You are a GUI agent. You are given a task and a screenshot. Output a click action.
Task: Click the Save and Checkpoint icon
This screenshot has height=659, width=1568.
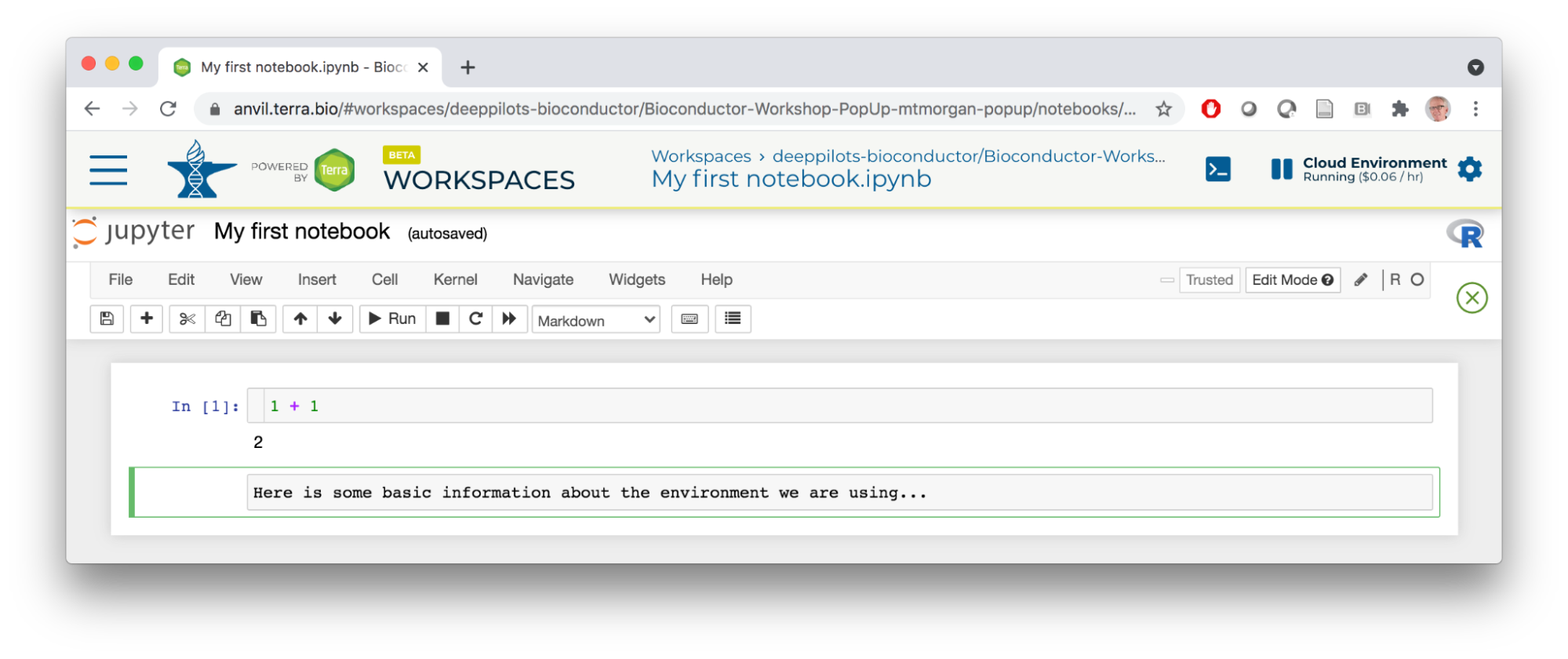click(x=107, y=319)
